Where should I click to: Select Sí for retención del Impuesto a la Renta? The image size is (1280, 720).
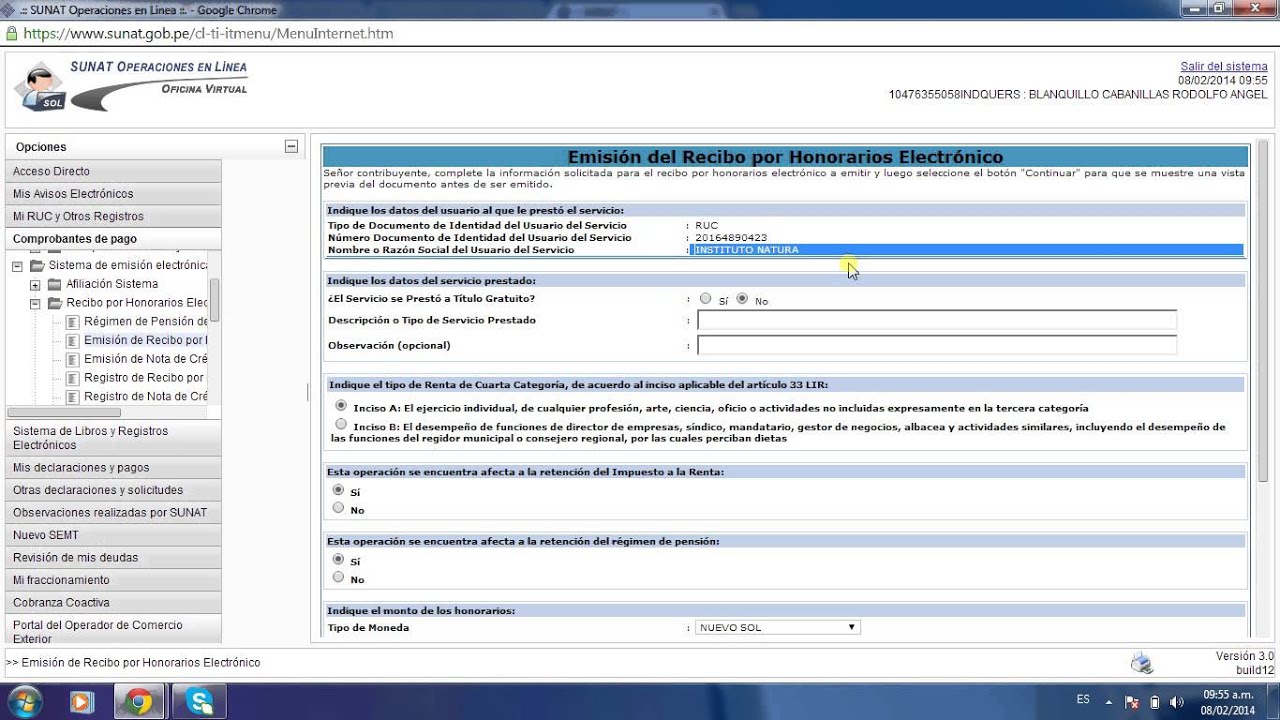[338, 490]
